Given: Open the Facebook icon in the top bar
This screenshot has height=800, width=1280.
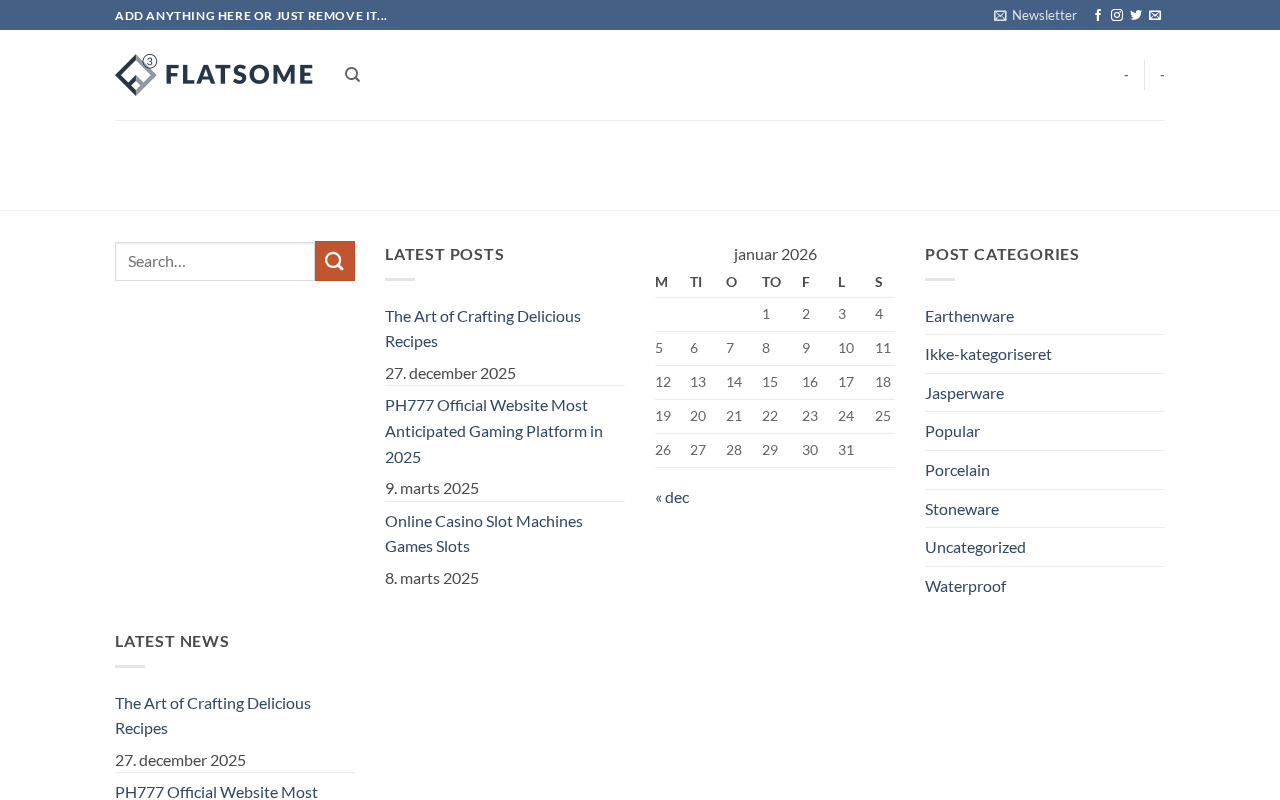Looking at the screenshot, I should tap(1098, 15).
